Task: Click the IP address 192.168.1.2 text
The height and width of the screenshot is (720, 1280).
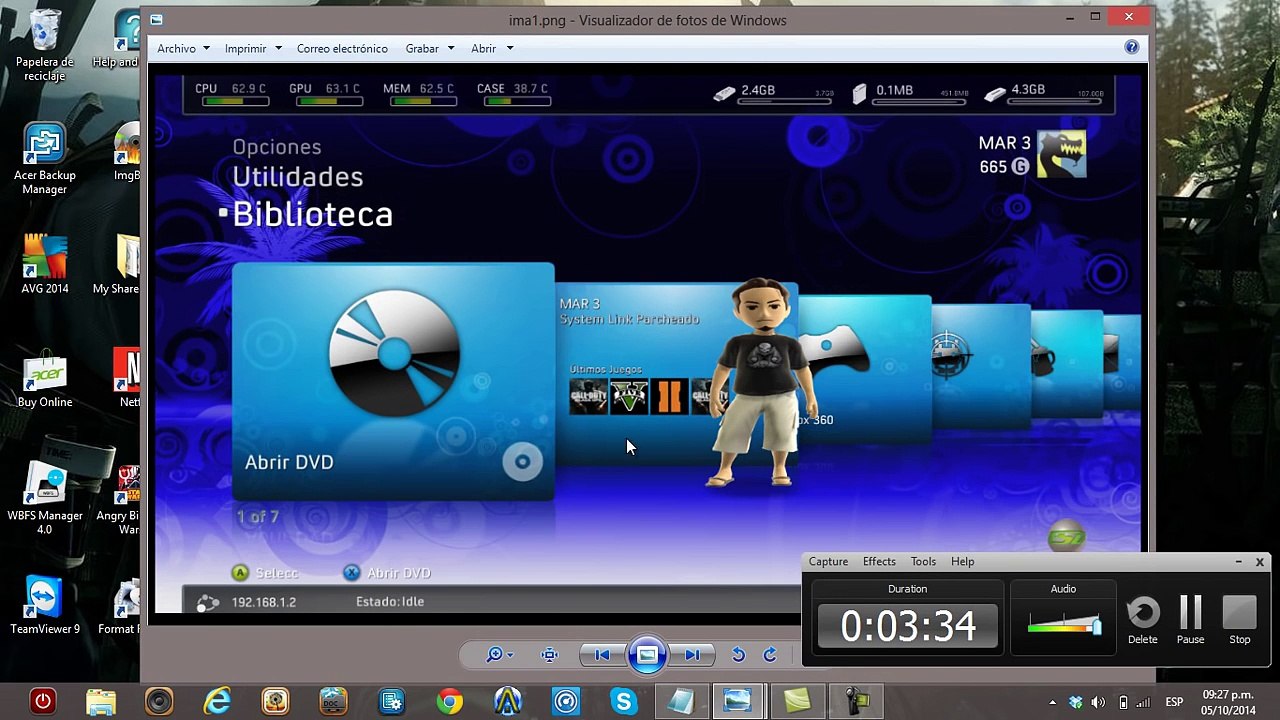Action: coord(263,602)
